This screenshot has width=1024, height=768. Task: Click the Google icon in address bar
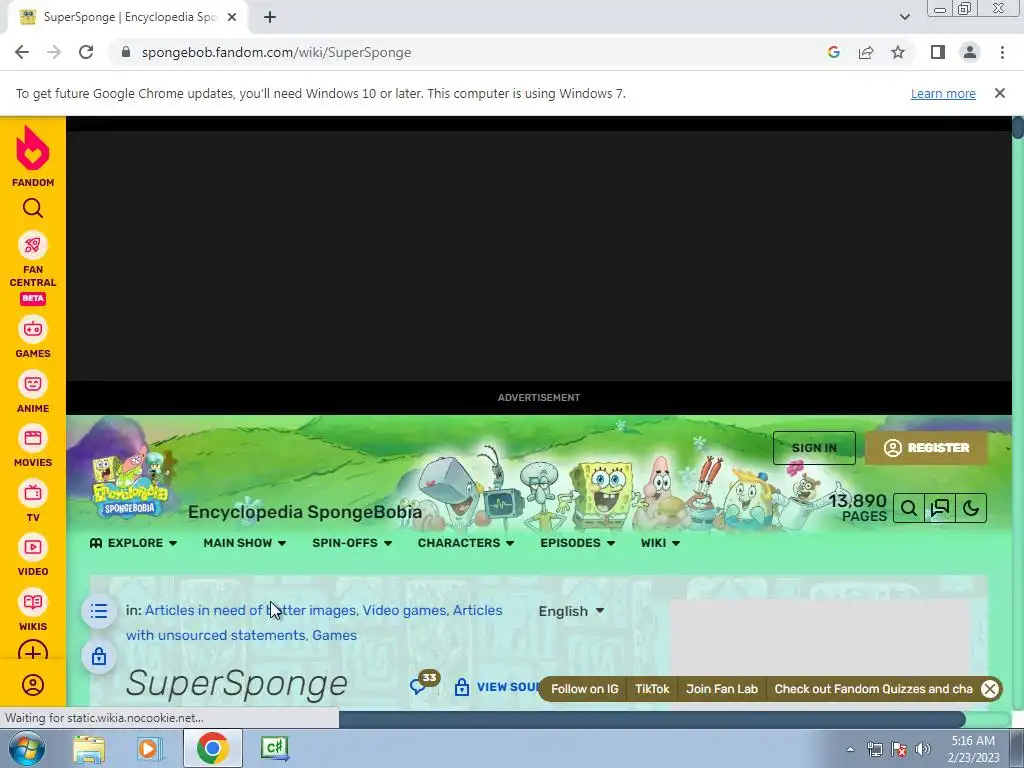[834, 52]
